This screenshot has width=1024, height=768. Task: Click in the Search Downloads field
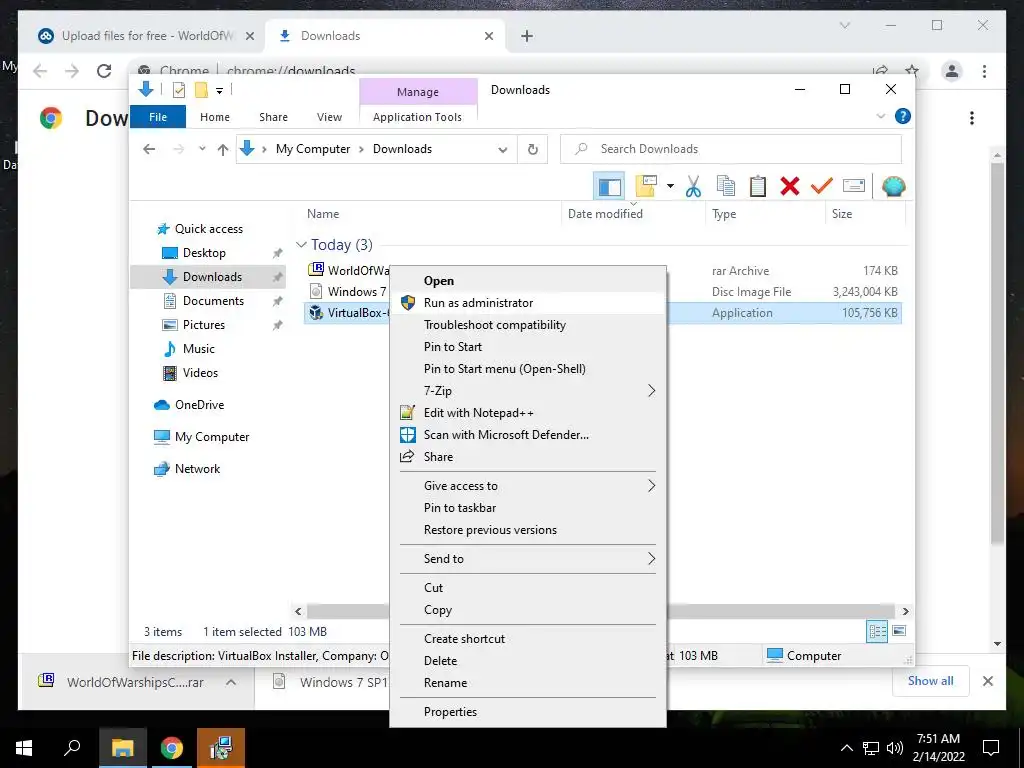coord(731,150)
